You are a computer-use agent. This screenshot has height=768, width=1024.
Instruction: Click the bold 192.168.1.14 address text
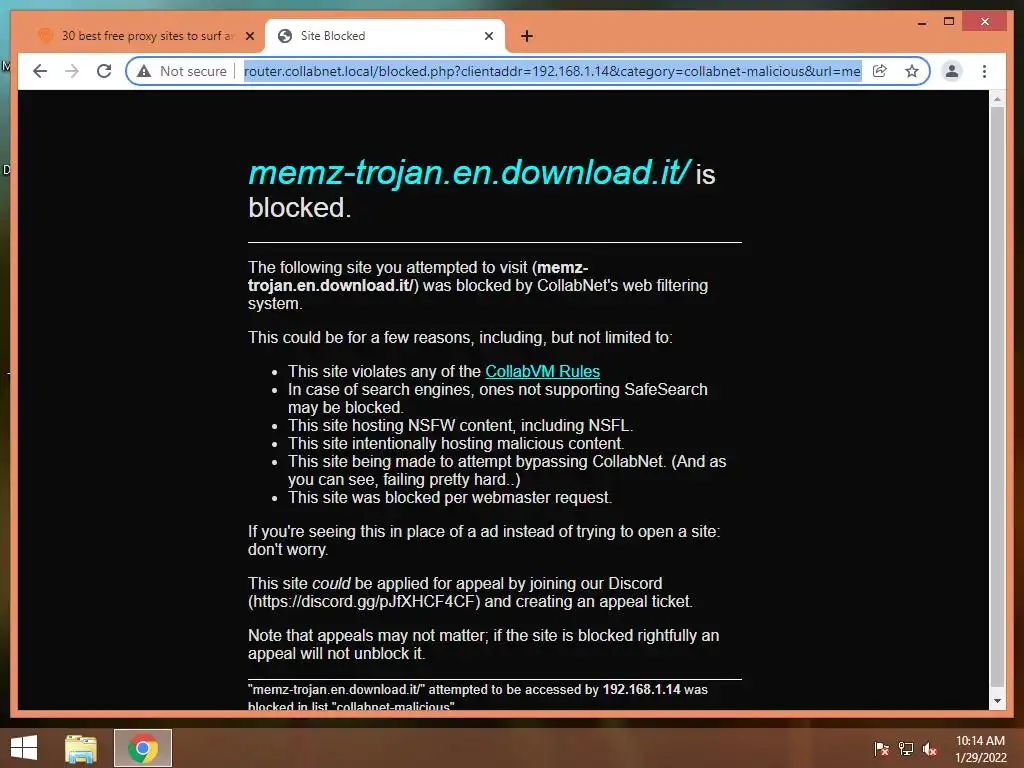tap(641, 690)
